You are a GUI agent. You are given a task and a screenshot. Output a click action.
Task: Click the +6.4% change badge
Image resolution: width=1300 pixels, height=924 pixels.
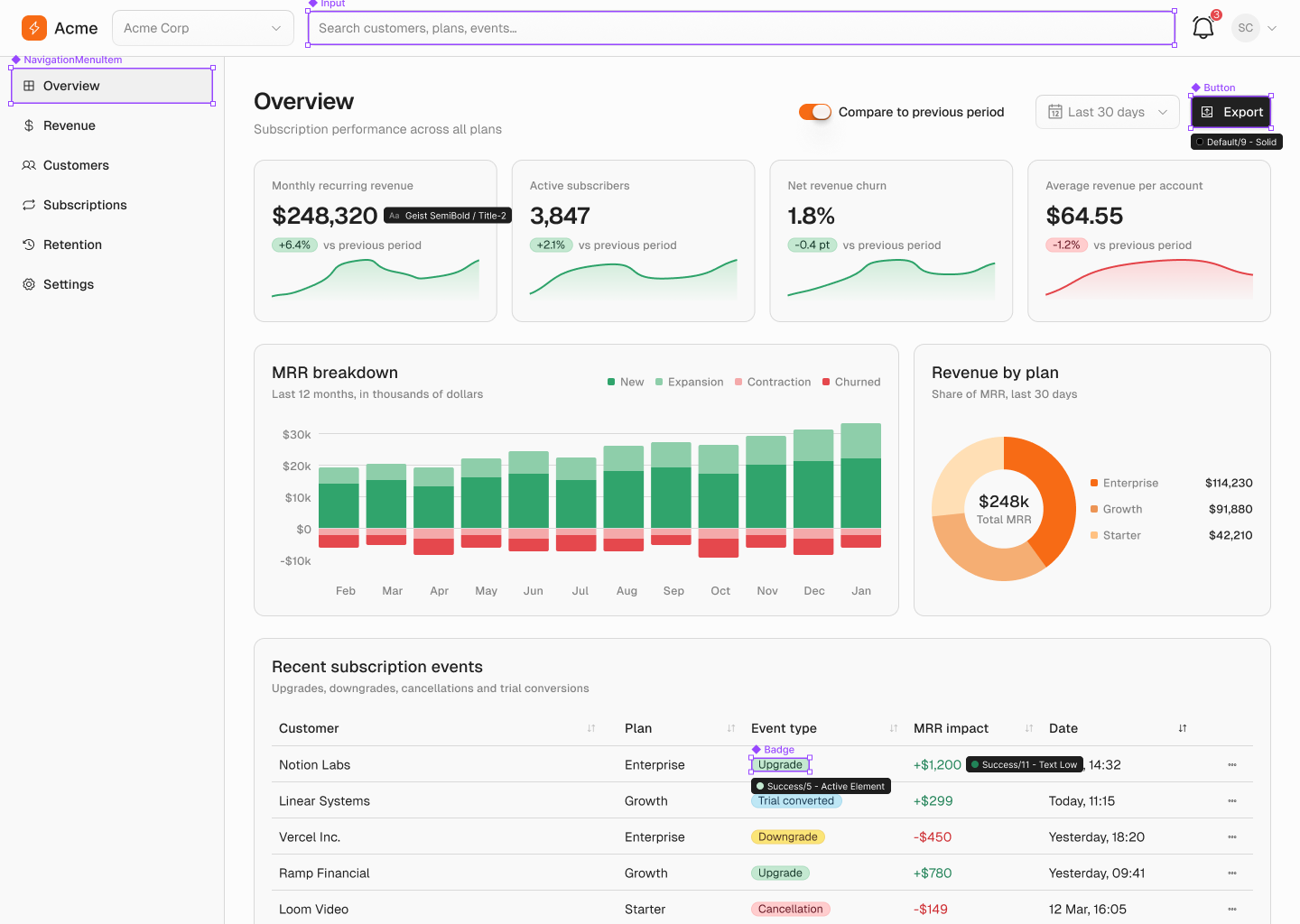[294, 245]
